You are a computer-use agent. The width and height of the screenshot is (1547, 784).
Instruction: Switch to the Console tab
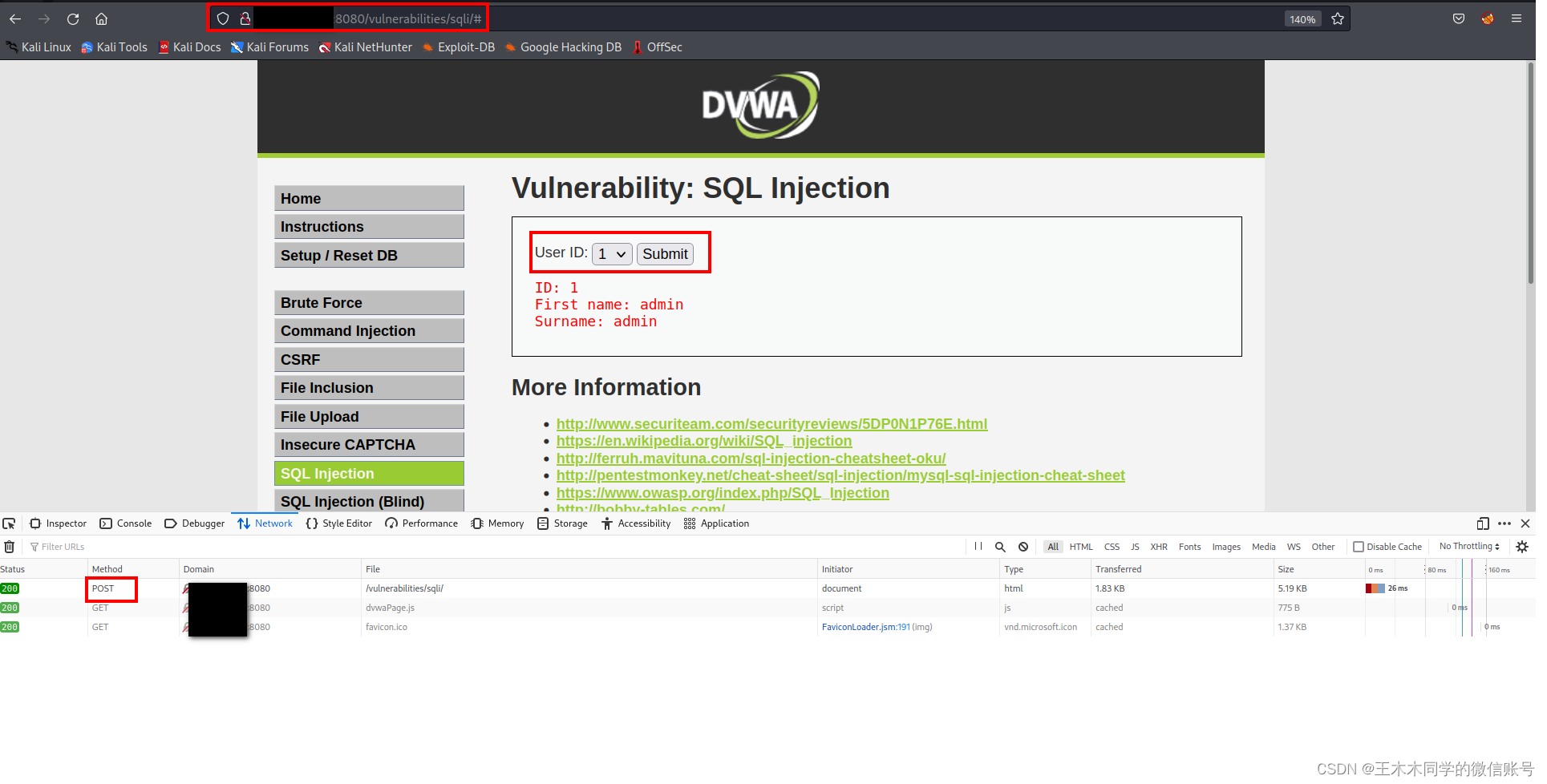point(126,523)
